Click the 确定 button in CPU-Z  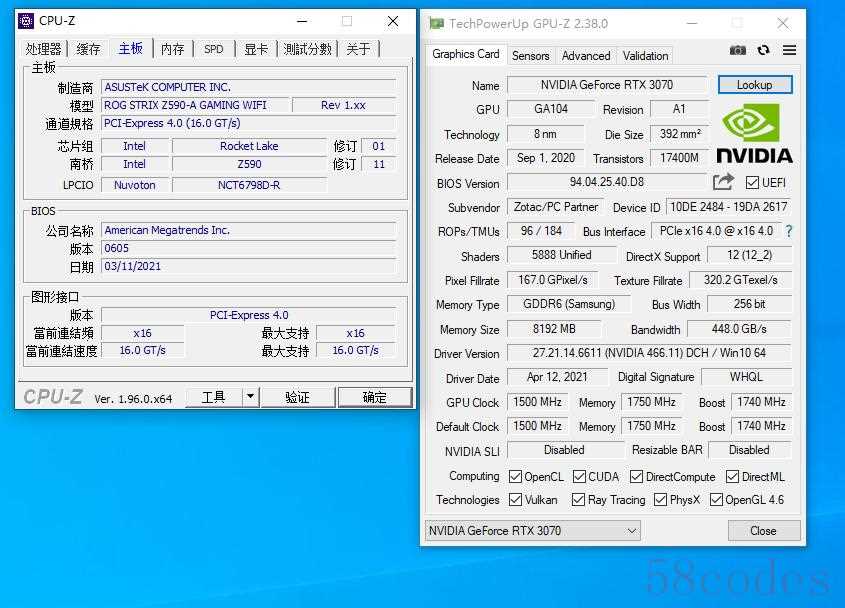[x=375, y=397]
